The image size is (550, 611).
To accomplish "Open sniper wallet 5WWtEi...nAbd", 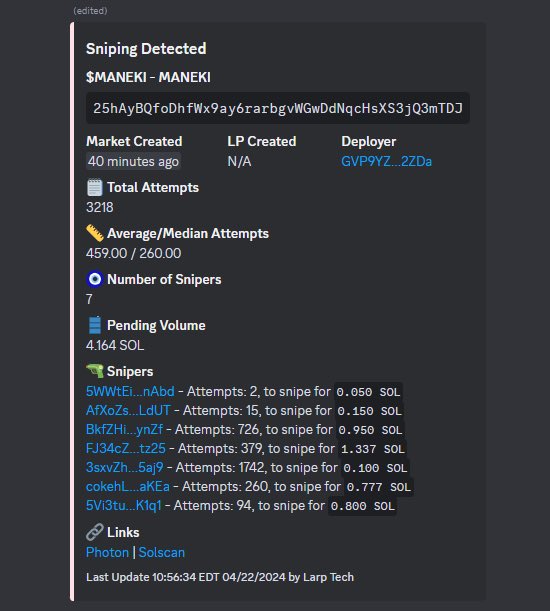I will click(130, 391).
